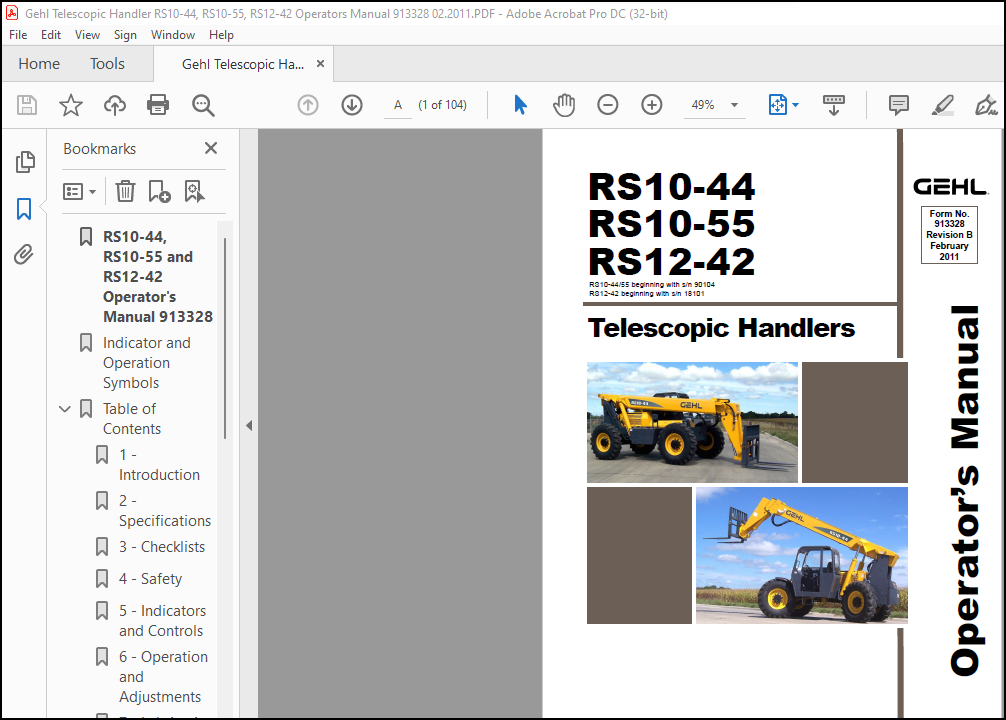Screen dimensions: 1006x720
Task: Open 5 - Indicators and Controls bookmark
Action: (162, 621)
